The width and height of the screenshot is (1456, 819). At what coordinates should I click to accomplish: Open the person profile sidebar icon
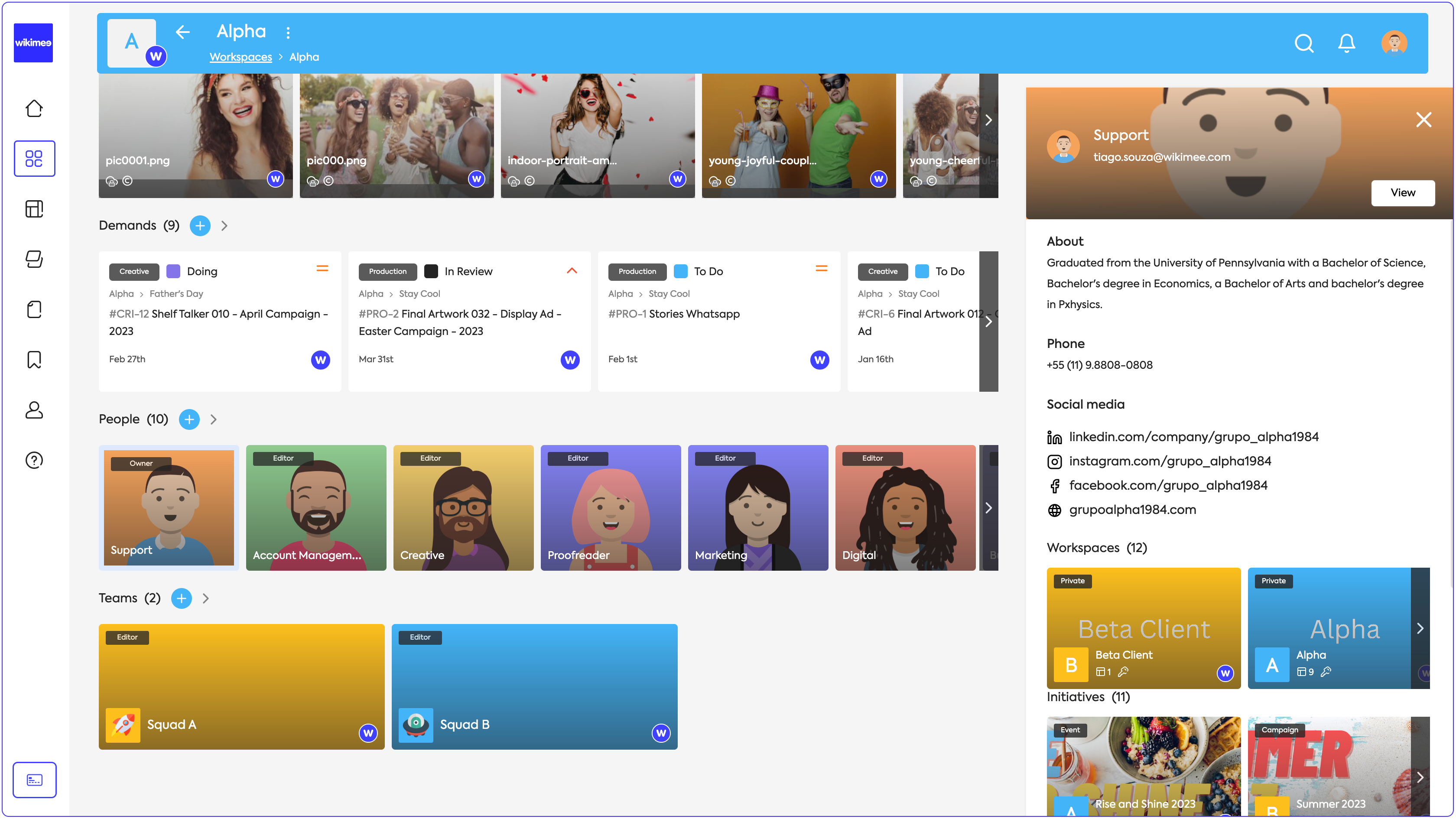point(34,410)
